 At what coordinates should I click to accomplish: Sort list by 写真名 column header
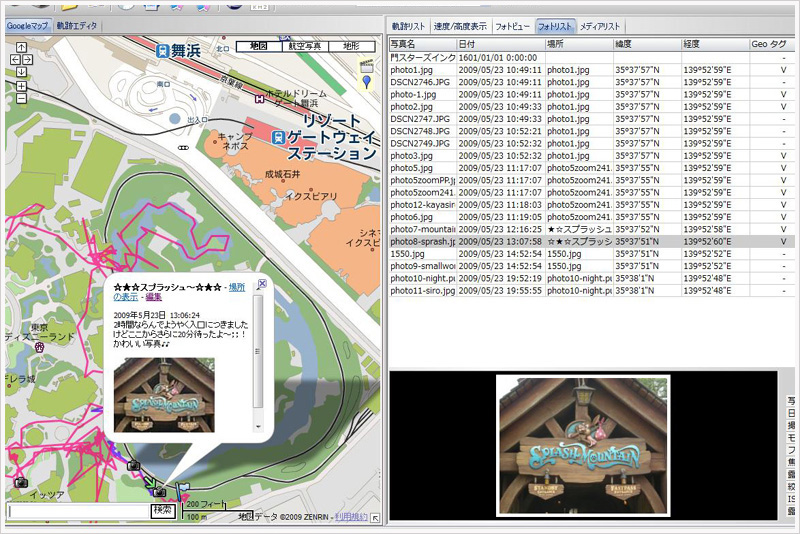423,44
